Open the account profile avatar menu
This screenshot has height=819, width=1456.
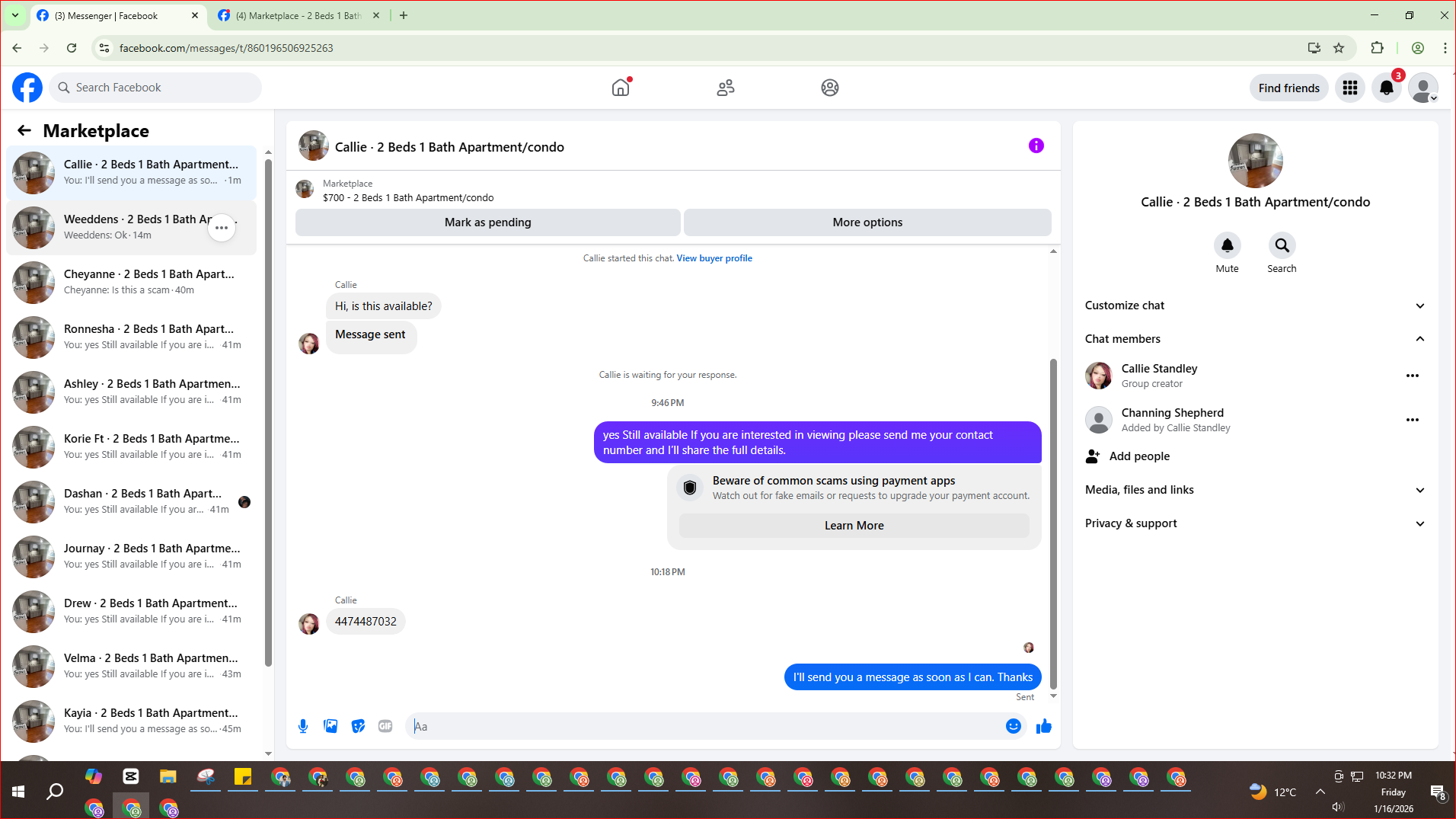tap(1423, 88)
